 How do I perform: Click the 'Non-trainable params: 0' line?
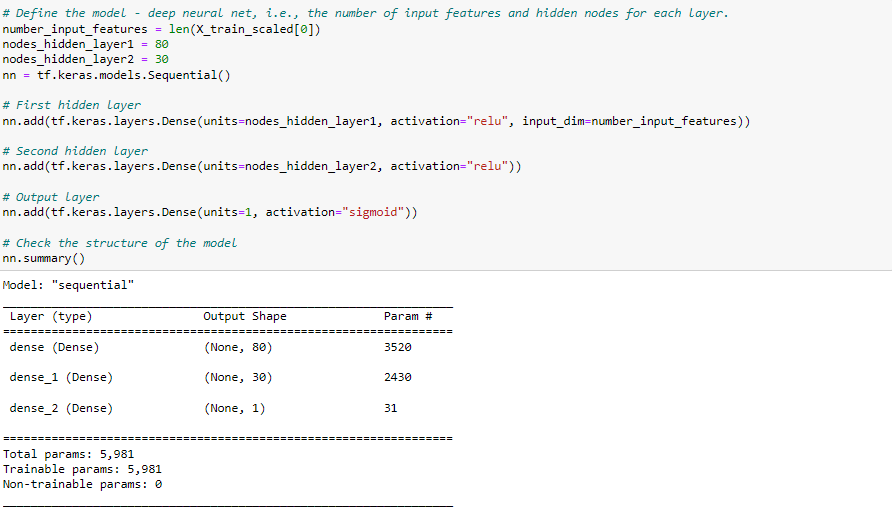click(82, 484)
